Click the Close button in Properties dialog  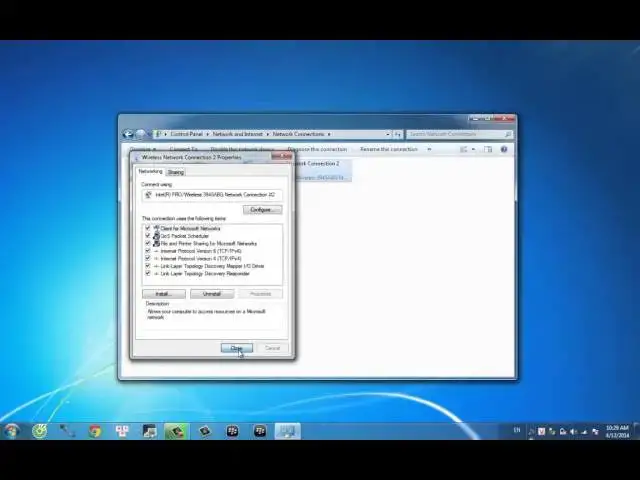coord(237,348)
